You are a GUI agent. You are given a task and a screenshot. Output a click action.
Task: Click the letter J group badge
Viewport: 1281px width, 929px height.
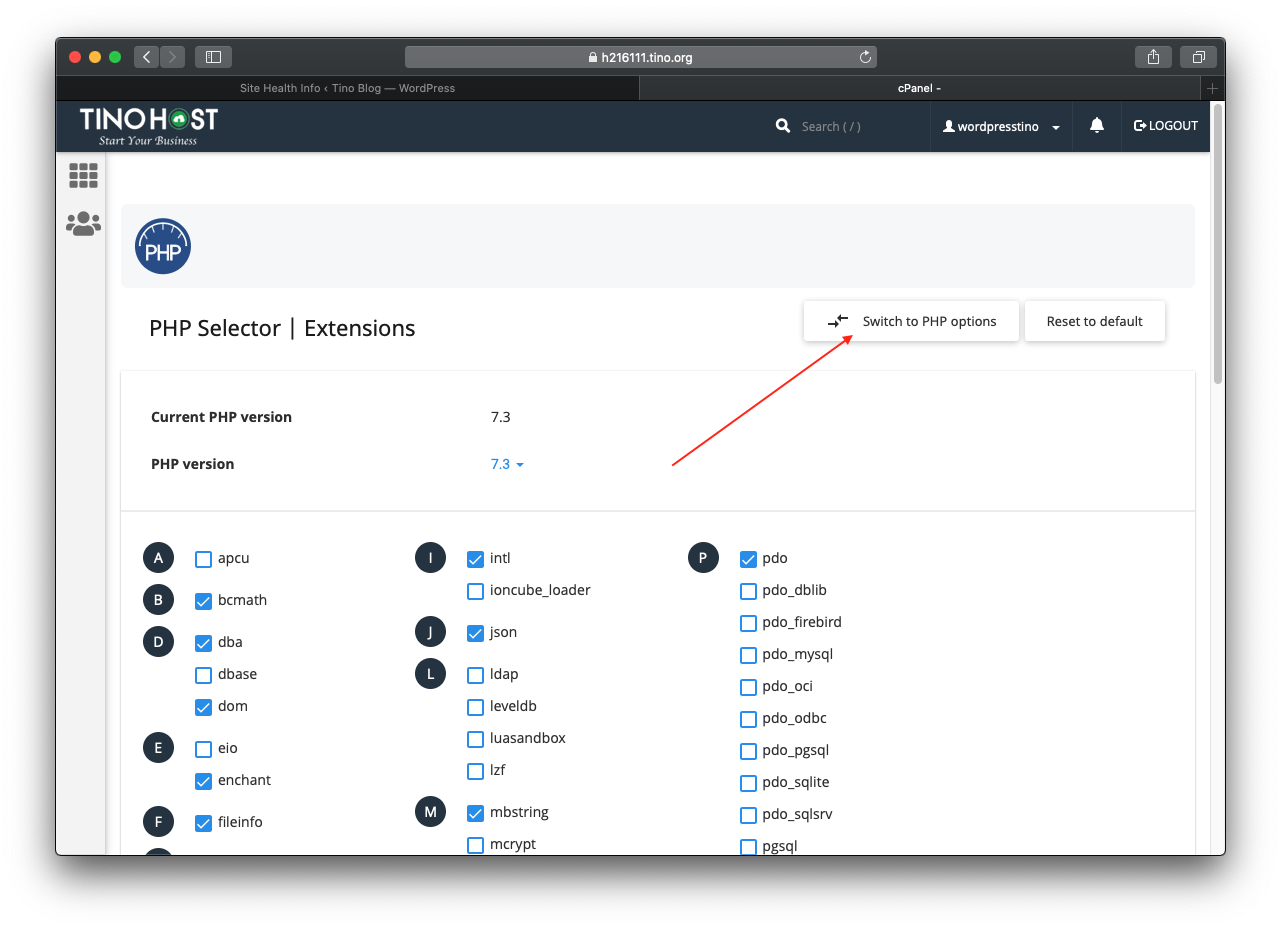(x=430, y=632)
